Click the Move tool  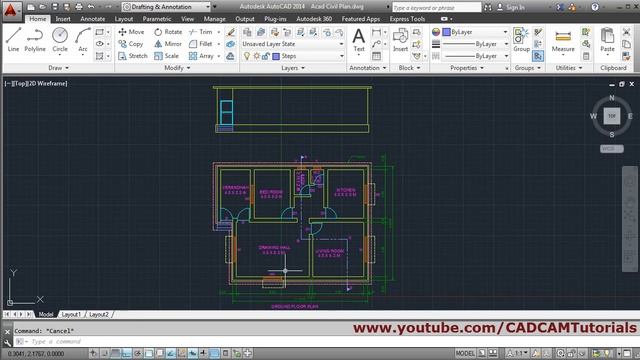pyautogui.click(x=131, y=32)
